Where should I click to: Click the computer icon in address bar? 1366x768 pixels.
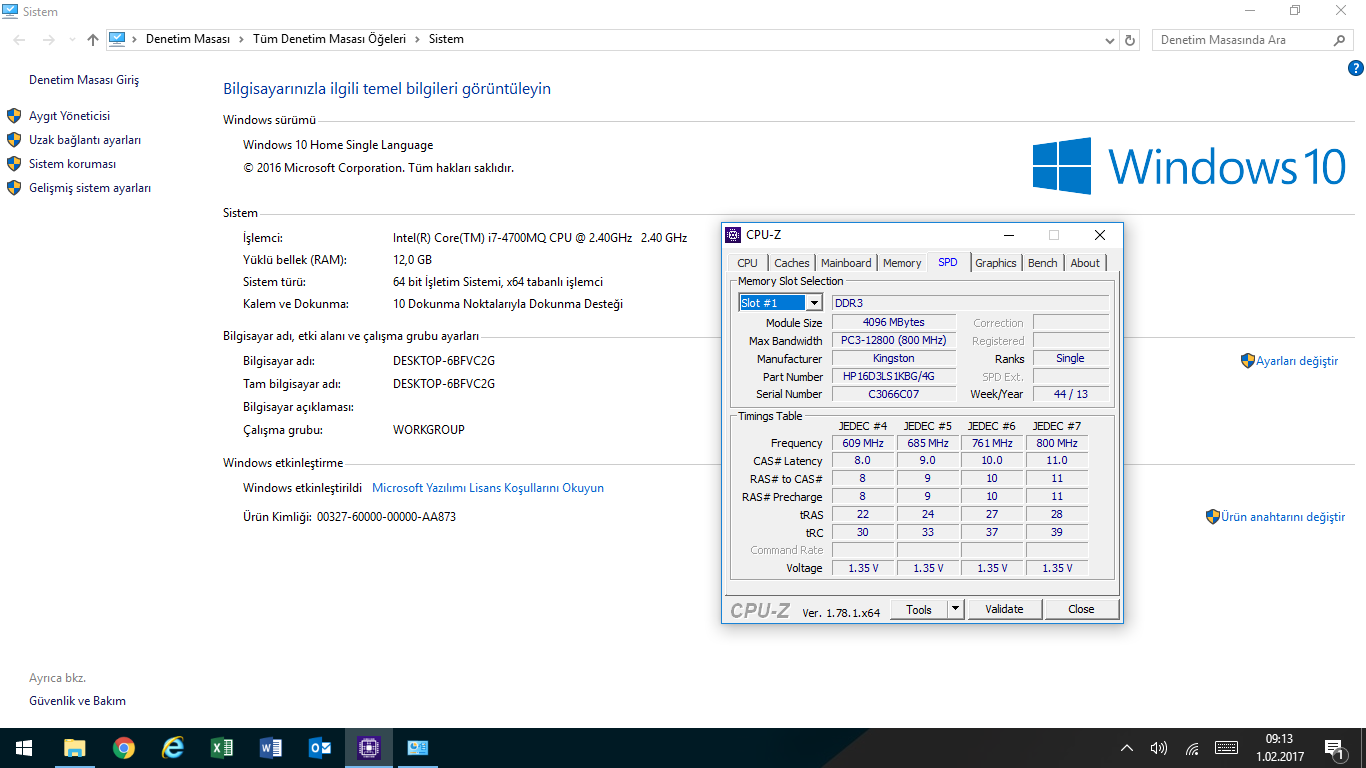117,39
